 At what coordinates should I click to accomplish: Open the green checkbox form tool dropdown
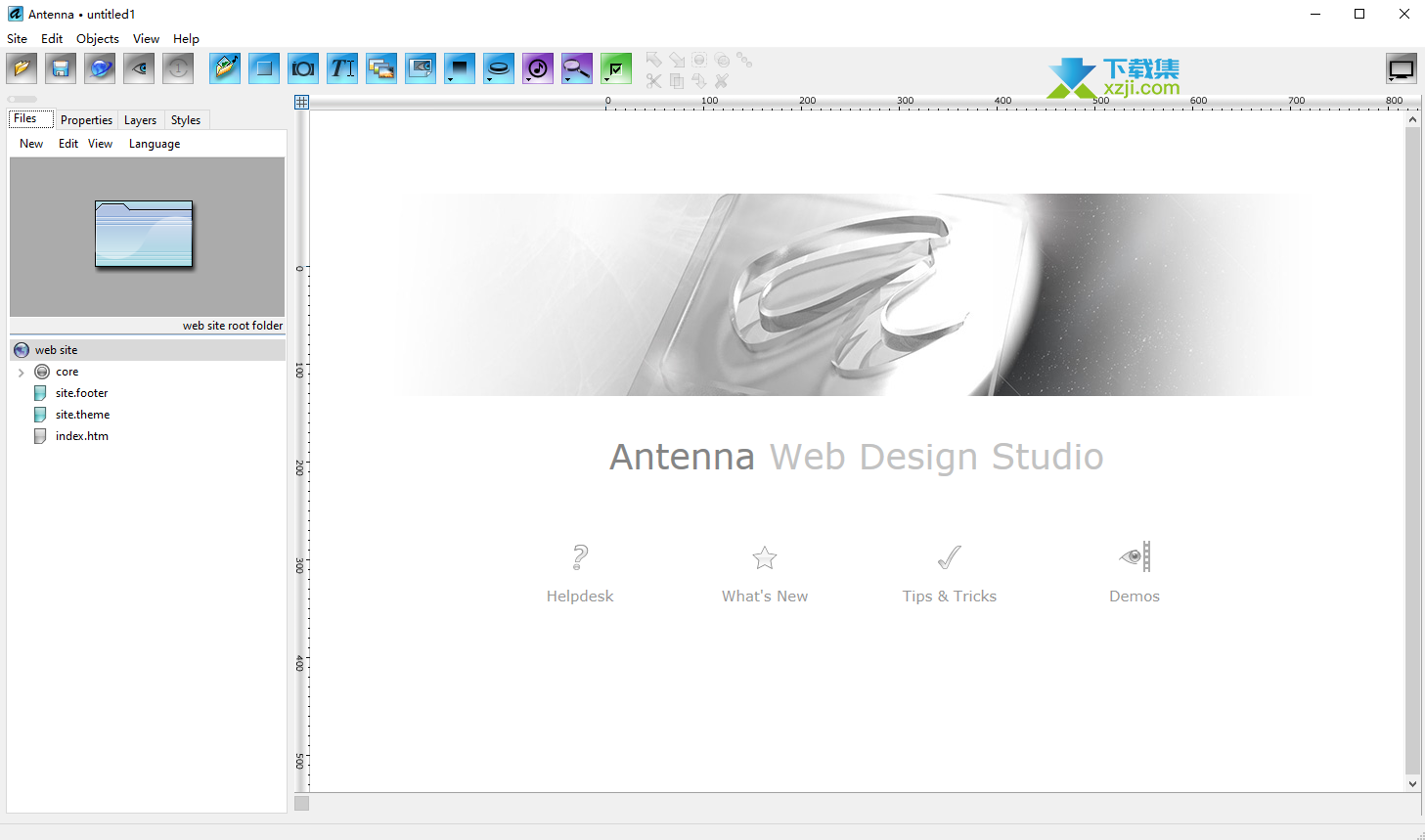pyautogui.click(x=616, y=68)
